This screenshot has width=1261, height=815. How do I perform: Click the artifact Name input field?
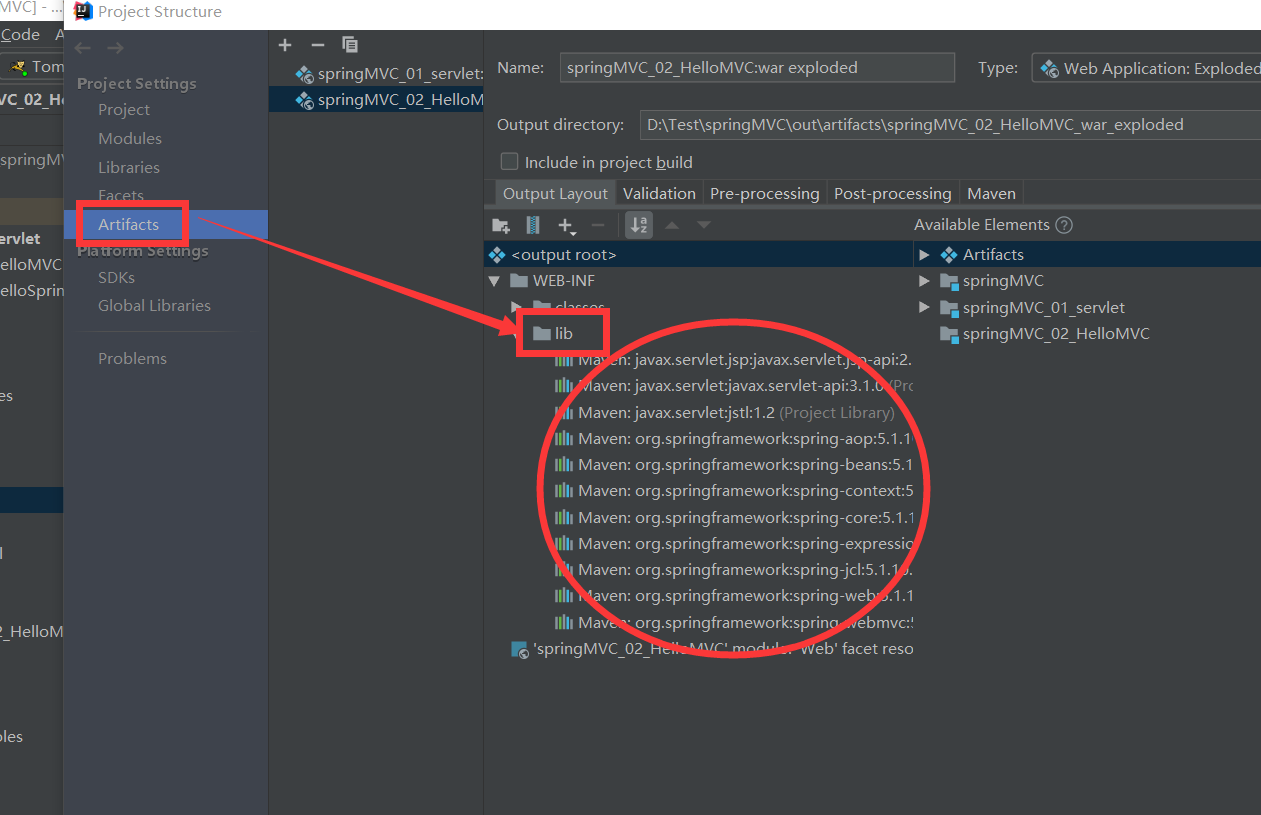pos(757,68)
